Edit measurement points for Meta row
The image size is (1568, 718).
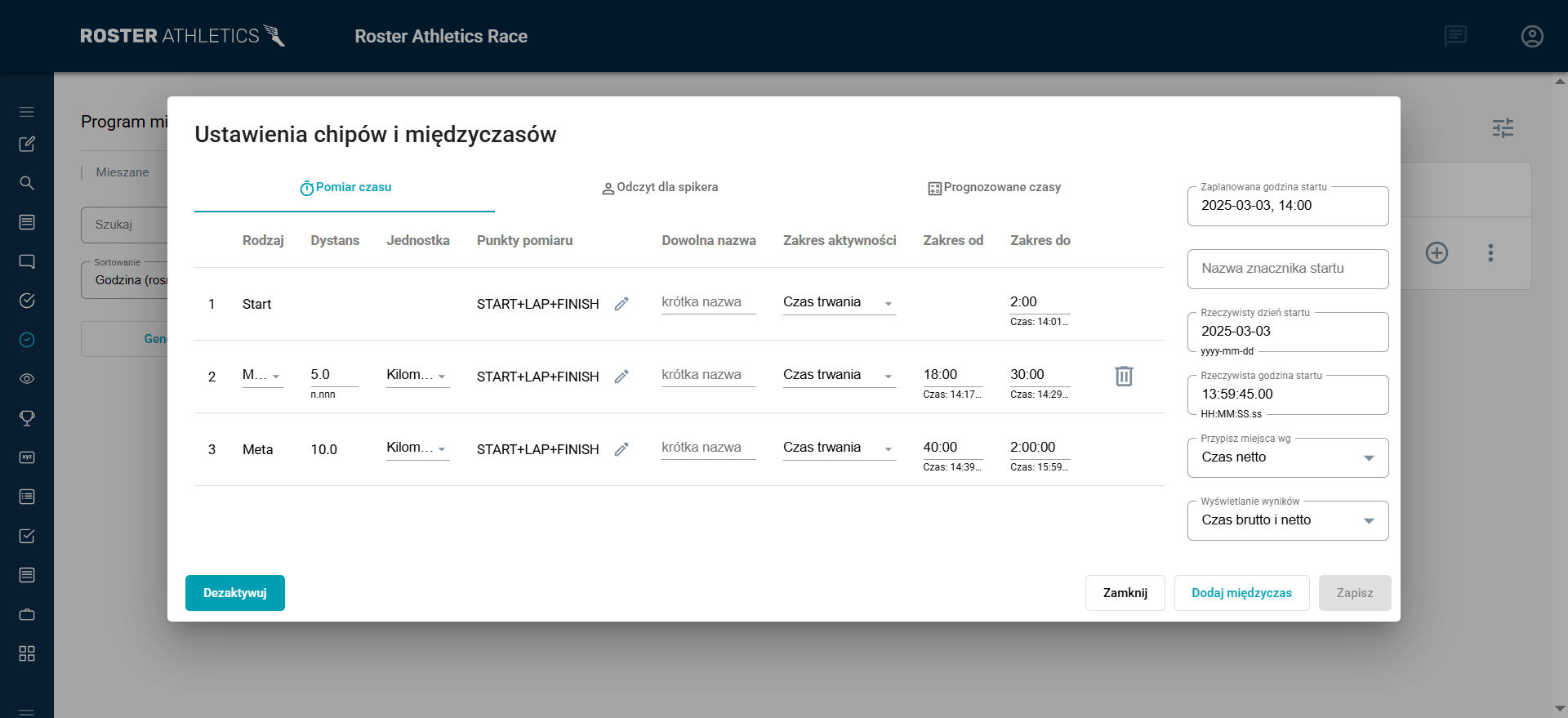click(621, 449)
